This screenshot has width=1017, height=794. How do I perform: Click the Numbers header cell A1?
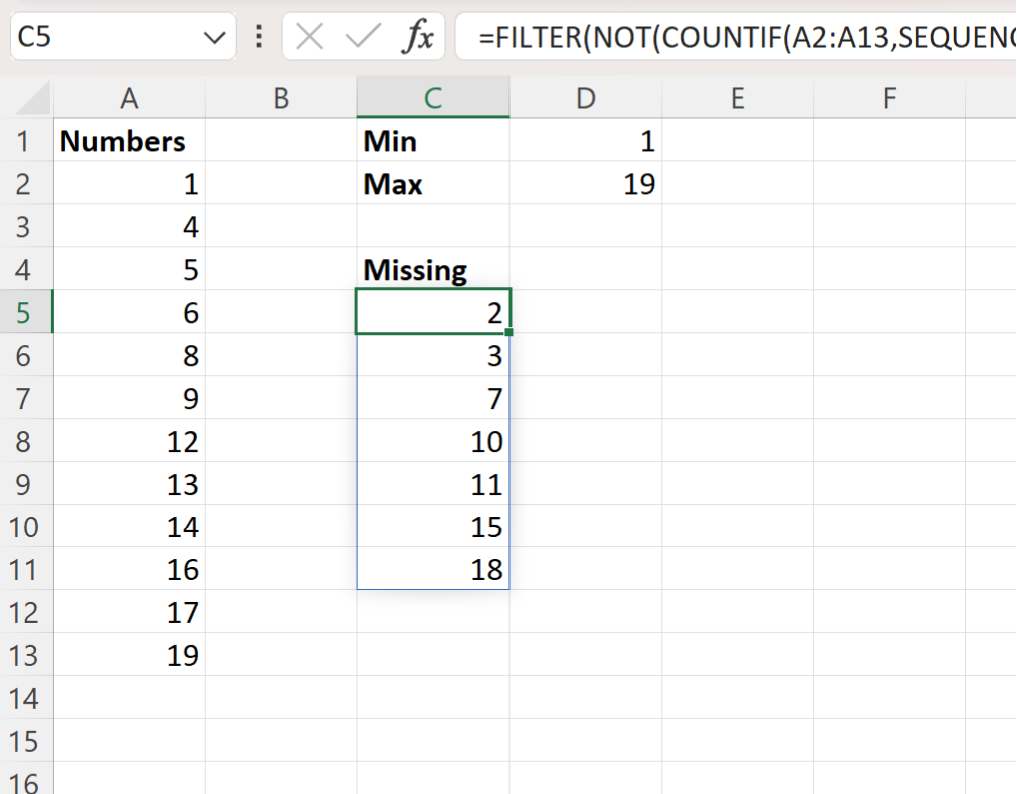point(129,142)
